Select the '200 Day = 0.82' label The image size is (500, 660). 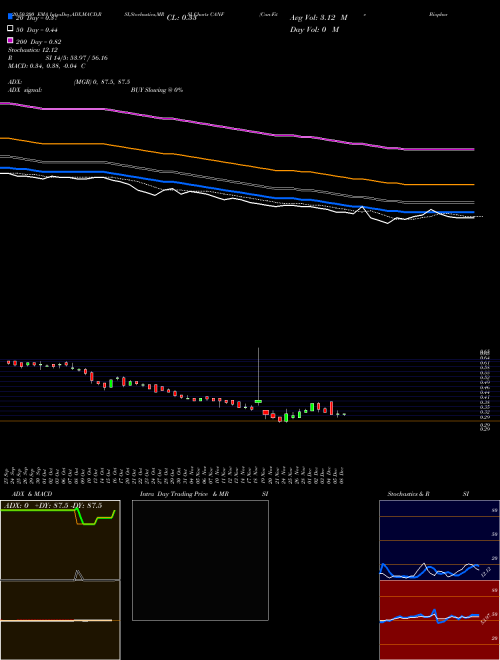coord(39,42)
